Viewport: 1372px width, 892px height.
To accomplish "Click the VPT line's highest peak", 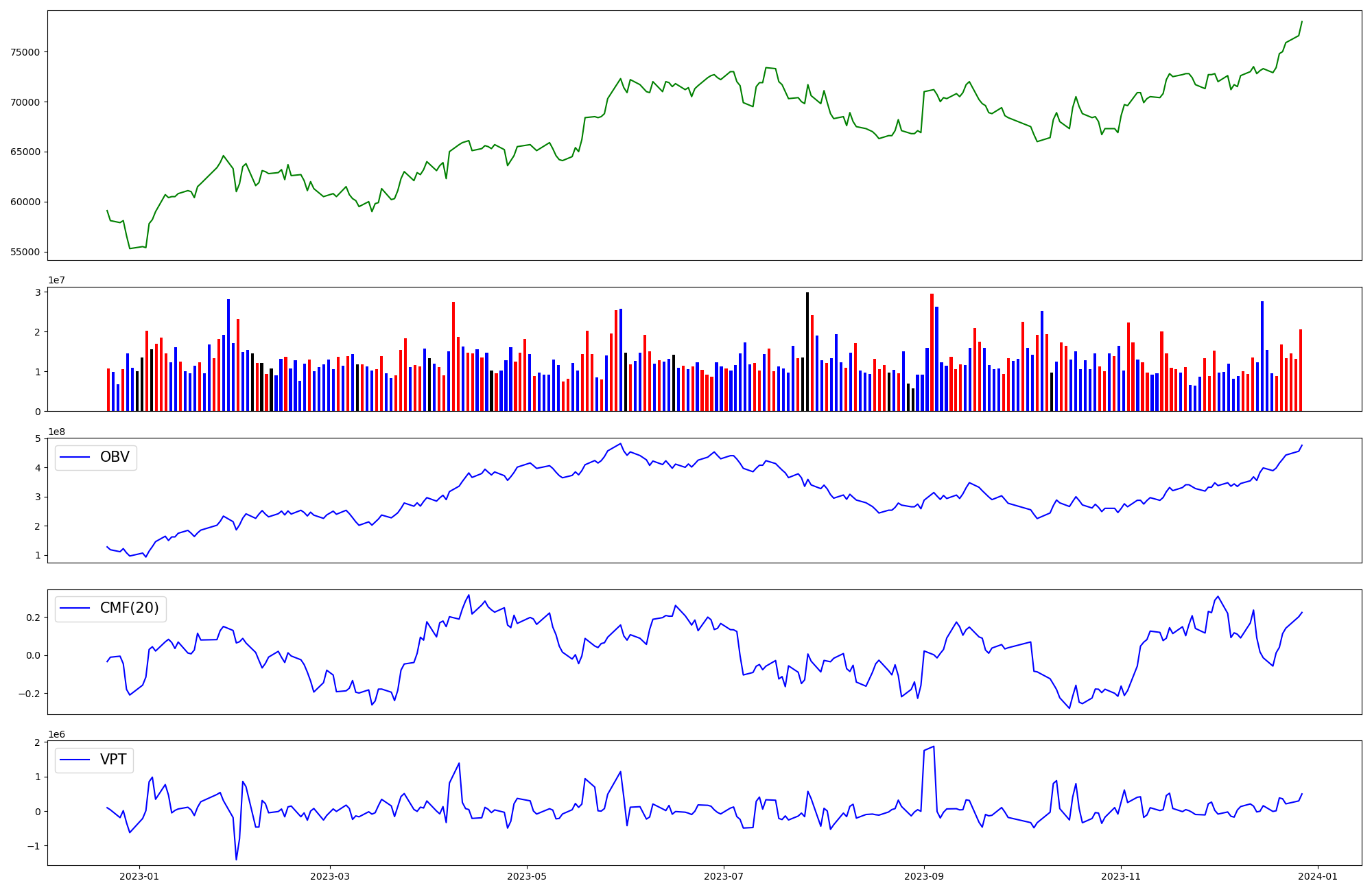I will (934, 747).
